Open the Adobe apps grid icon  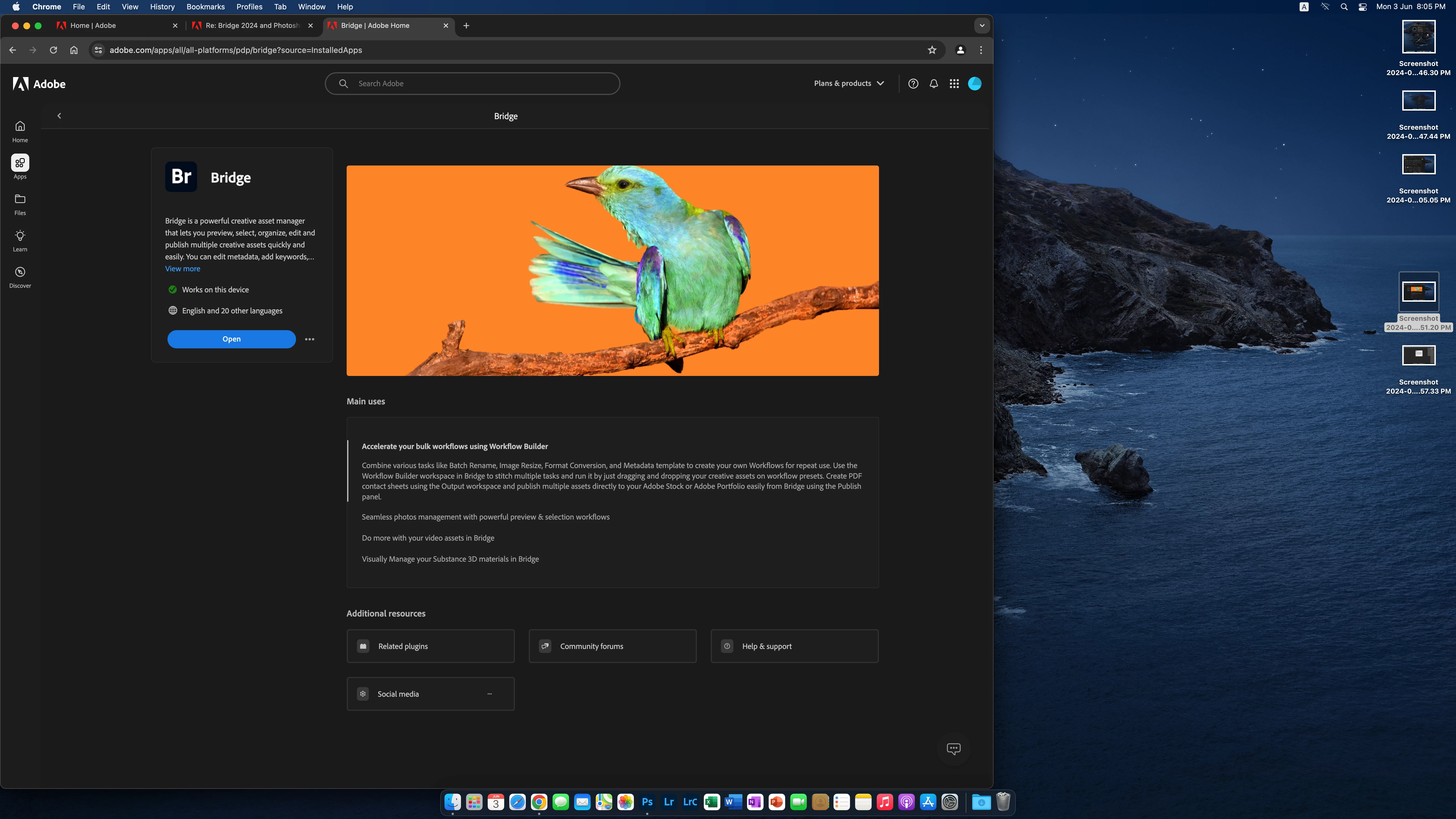tap(954, 84)
